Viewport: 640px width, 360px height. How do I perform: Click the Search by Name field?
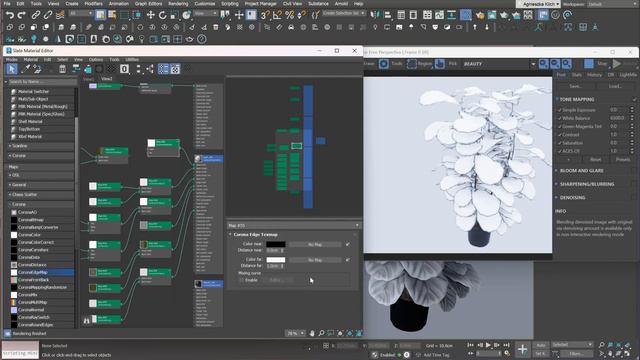pos(42,82)
